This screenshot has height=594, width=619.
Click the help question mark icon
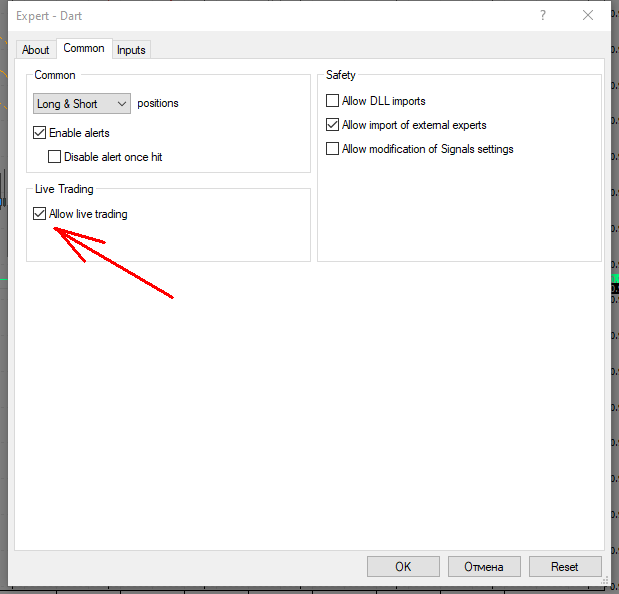click(543, 15)
